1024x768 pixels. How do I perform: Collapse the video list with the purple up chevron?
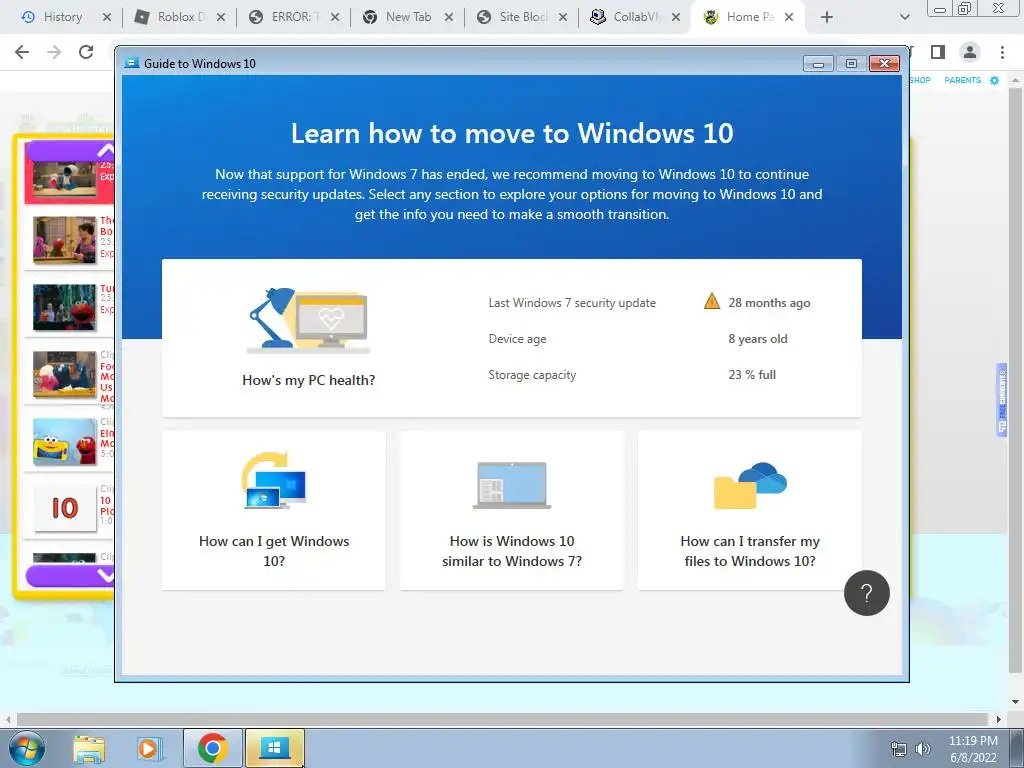69,151
